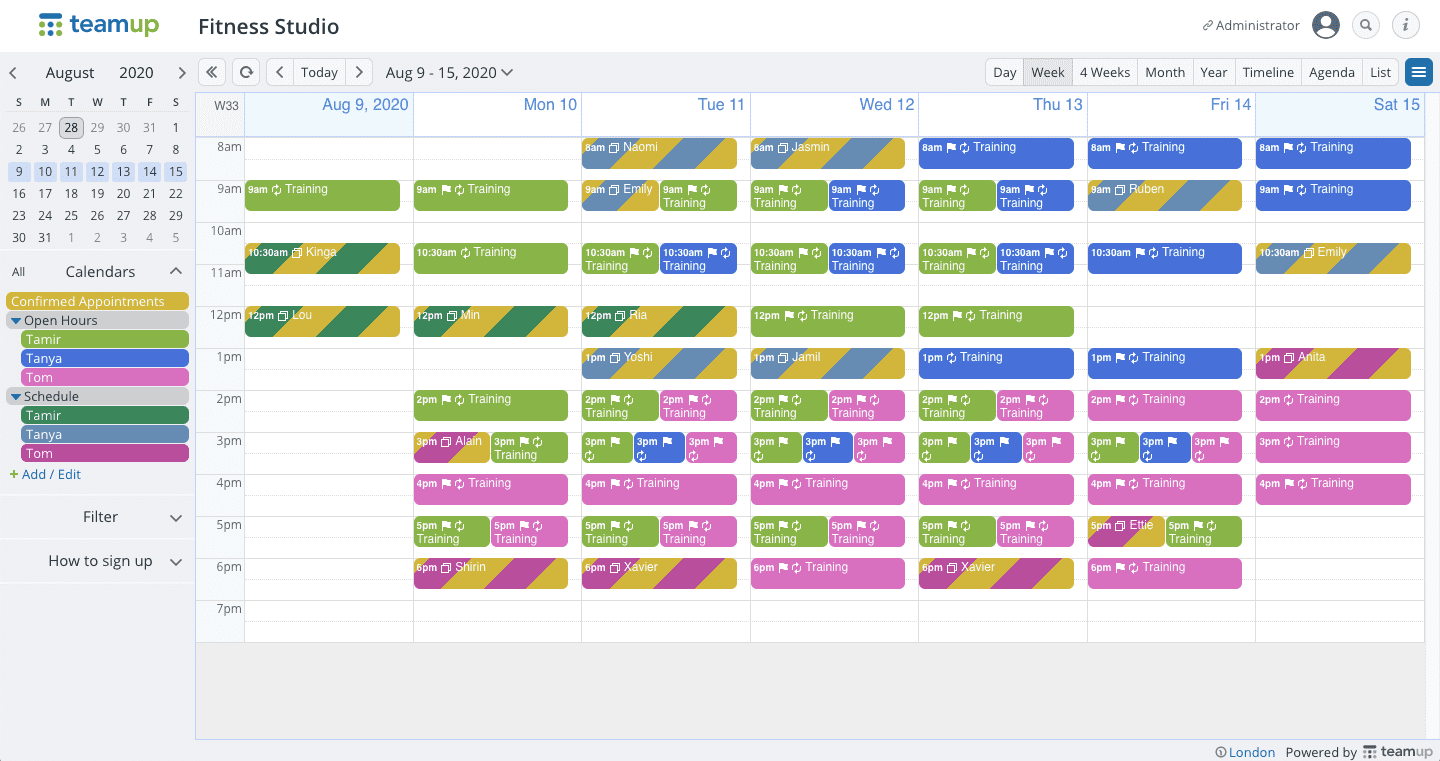Collapse the sidebar with double-chevron icon
The width and height of the screenshot is (1440, 761).
(212, 72)
